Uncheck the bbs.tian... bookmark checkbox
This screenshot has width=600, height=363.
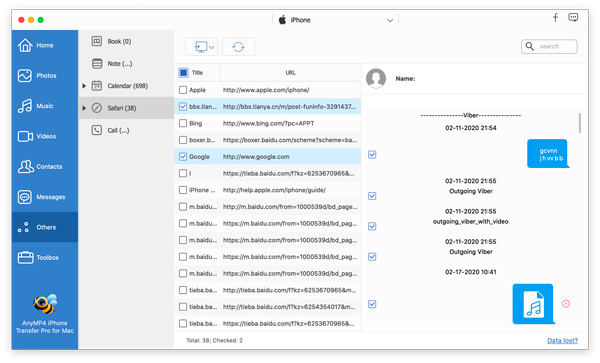point(183,107)
